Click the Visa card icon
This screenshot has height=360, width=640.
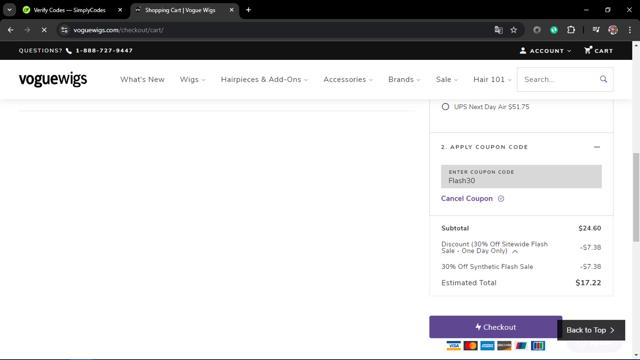point(453,346)
